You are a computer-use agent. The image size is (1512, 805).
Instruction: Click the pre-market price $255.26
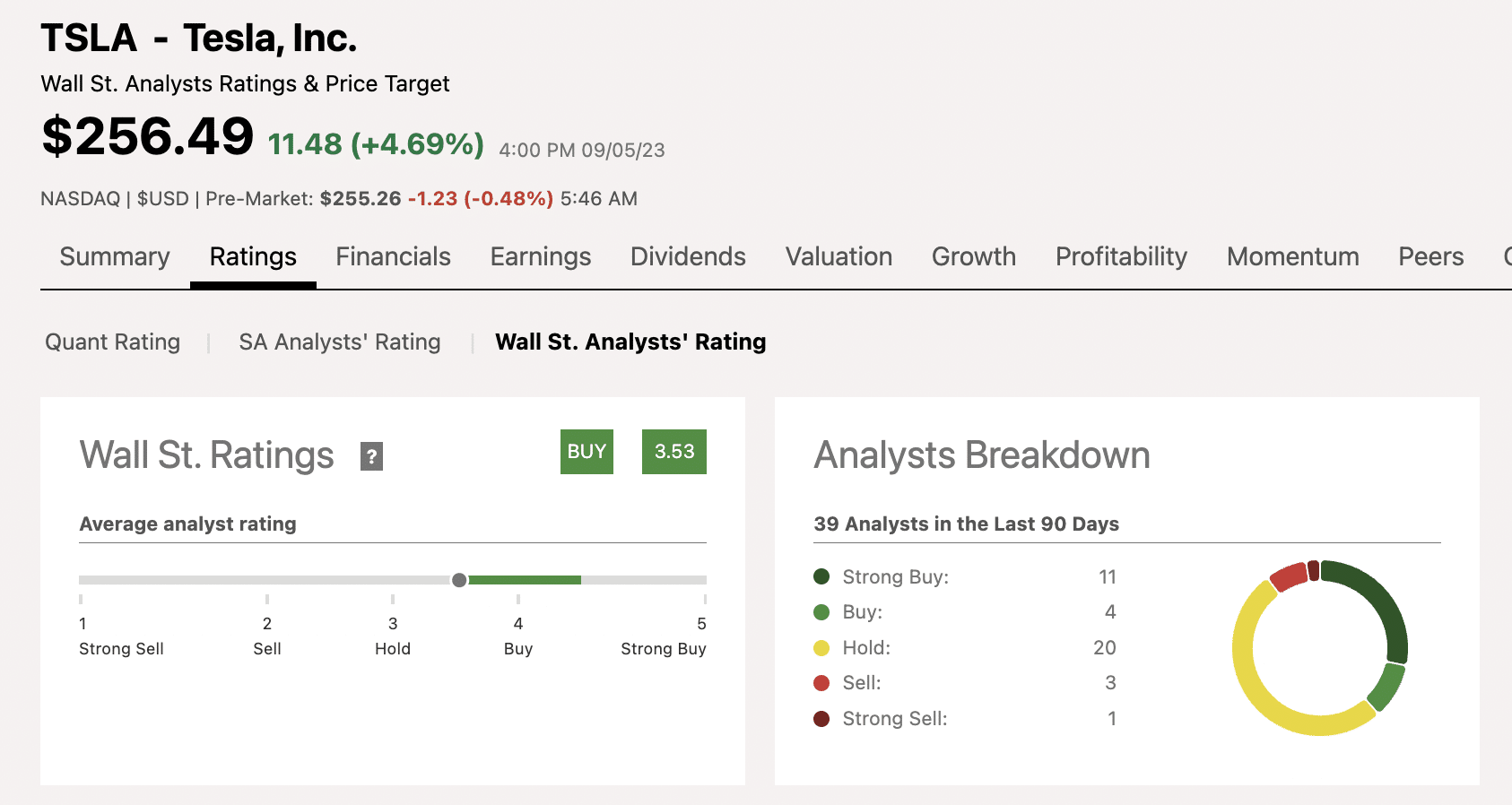pyautogui.click(x=361, y=199)
